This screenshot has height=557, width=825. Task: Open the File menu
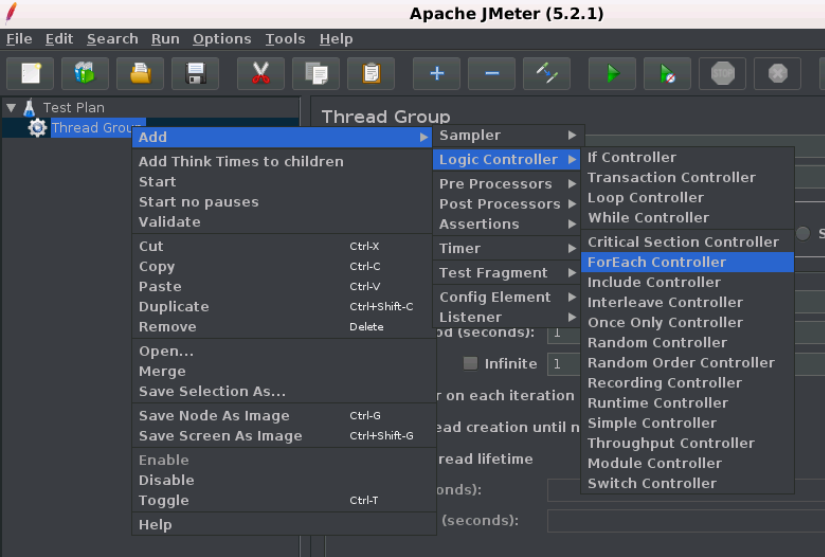(x=19, y=39)
